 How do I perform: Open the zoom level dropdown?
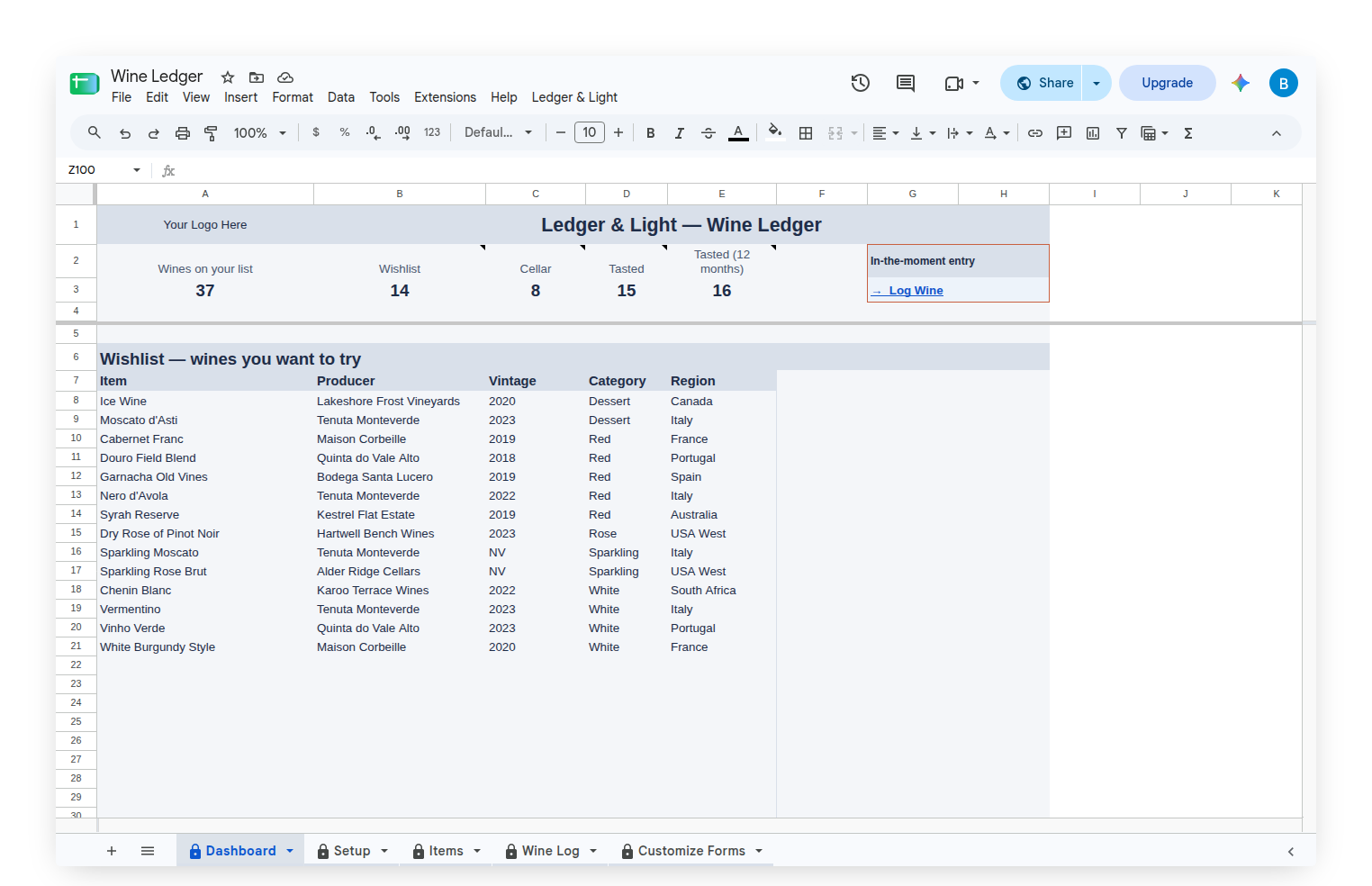260,133
